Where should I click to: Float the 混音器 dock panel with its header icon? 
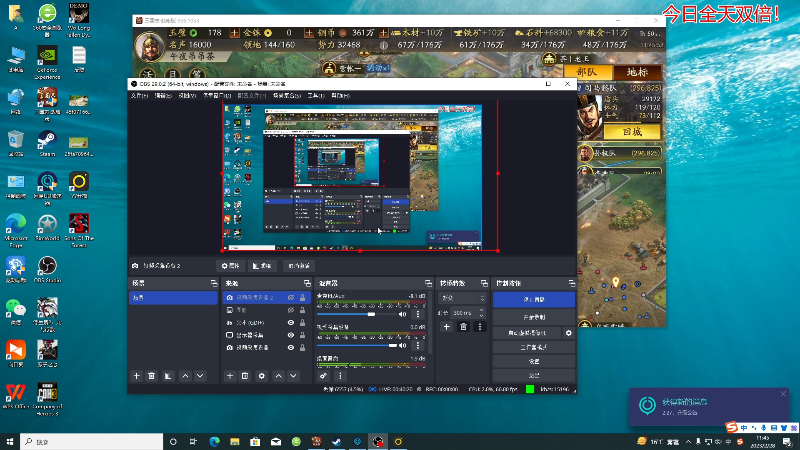pyautogui.click(x=428, y=283)
